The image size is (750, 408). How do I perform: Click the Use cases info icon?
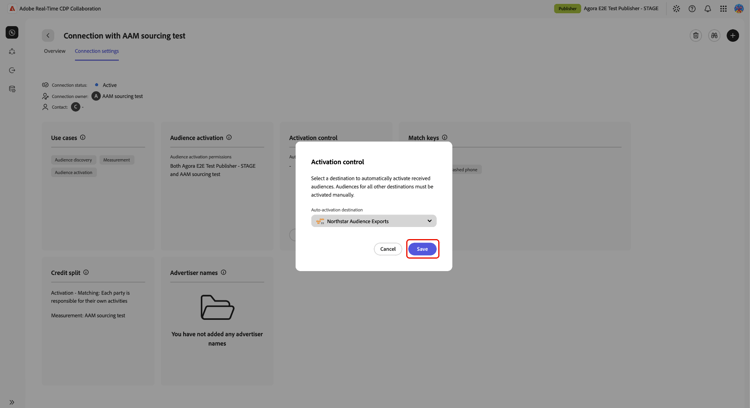tap(83, 137)
